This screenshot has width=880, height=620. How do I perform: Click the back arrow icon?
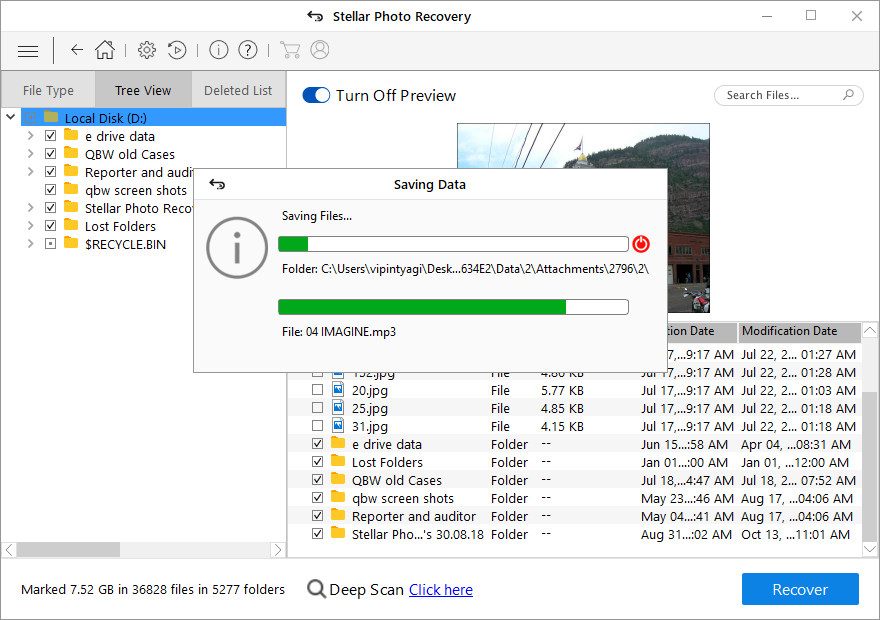click(77, 50)
